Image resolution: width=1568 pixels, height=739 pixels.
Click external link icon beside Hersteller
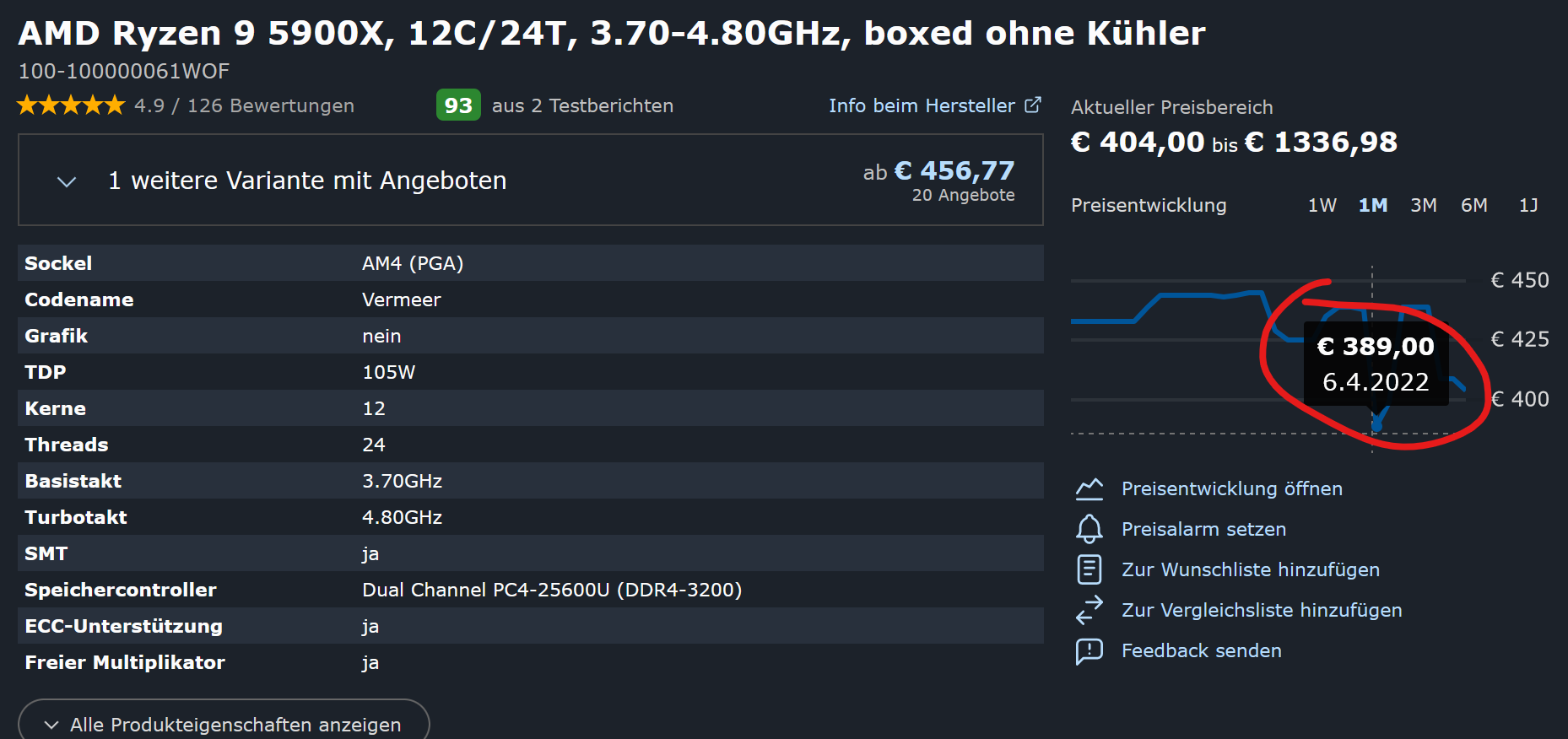click(1033, 105)
